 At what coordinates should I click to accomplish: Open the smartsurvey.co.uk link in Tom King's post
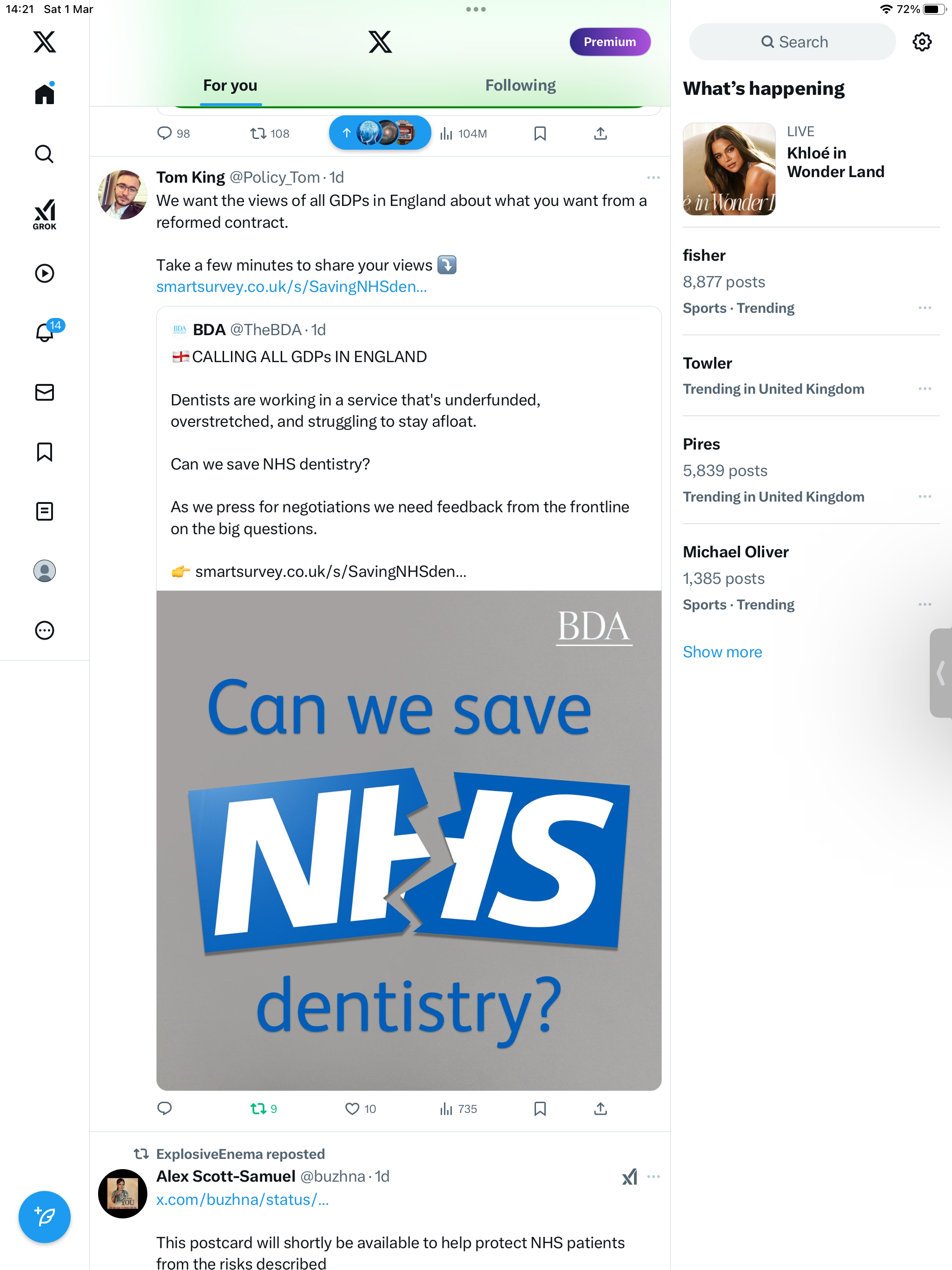tap(291, 286)
